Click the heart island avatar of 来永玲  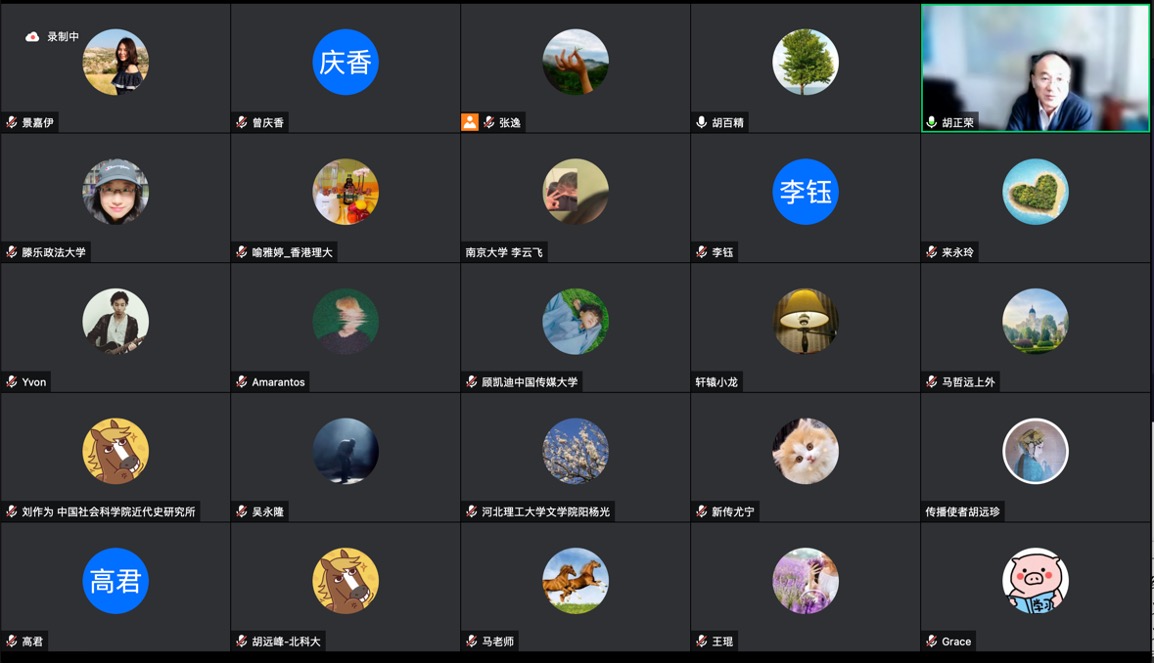tap(1035, 192)
